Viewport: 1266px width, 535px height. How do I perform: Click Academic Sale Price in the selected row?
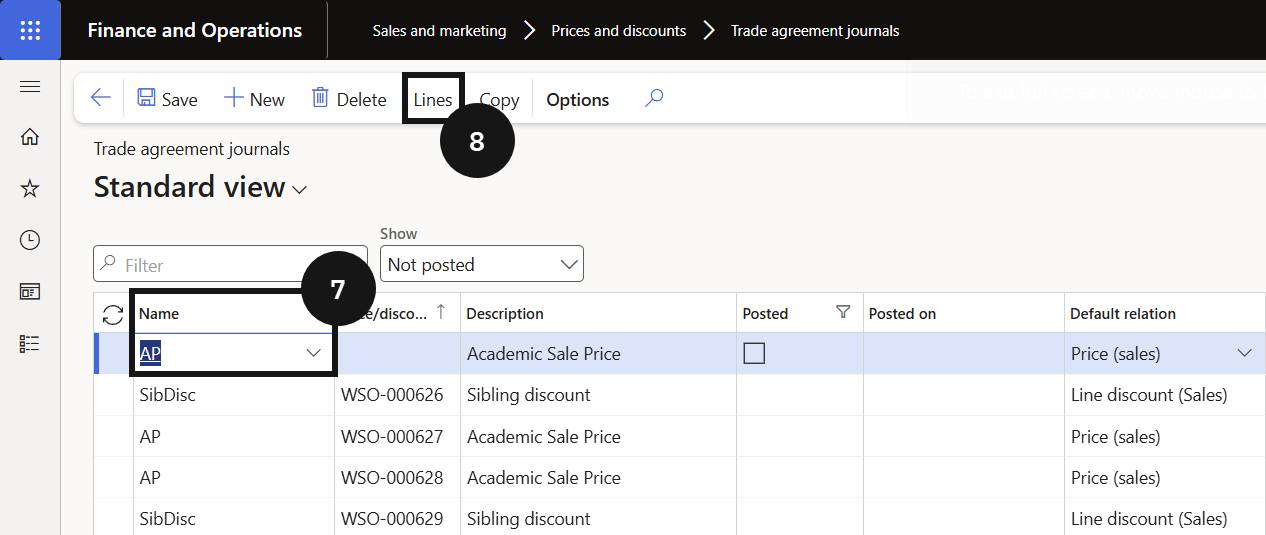point(544,353)
